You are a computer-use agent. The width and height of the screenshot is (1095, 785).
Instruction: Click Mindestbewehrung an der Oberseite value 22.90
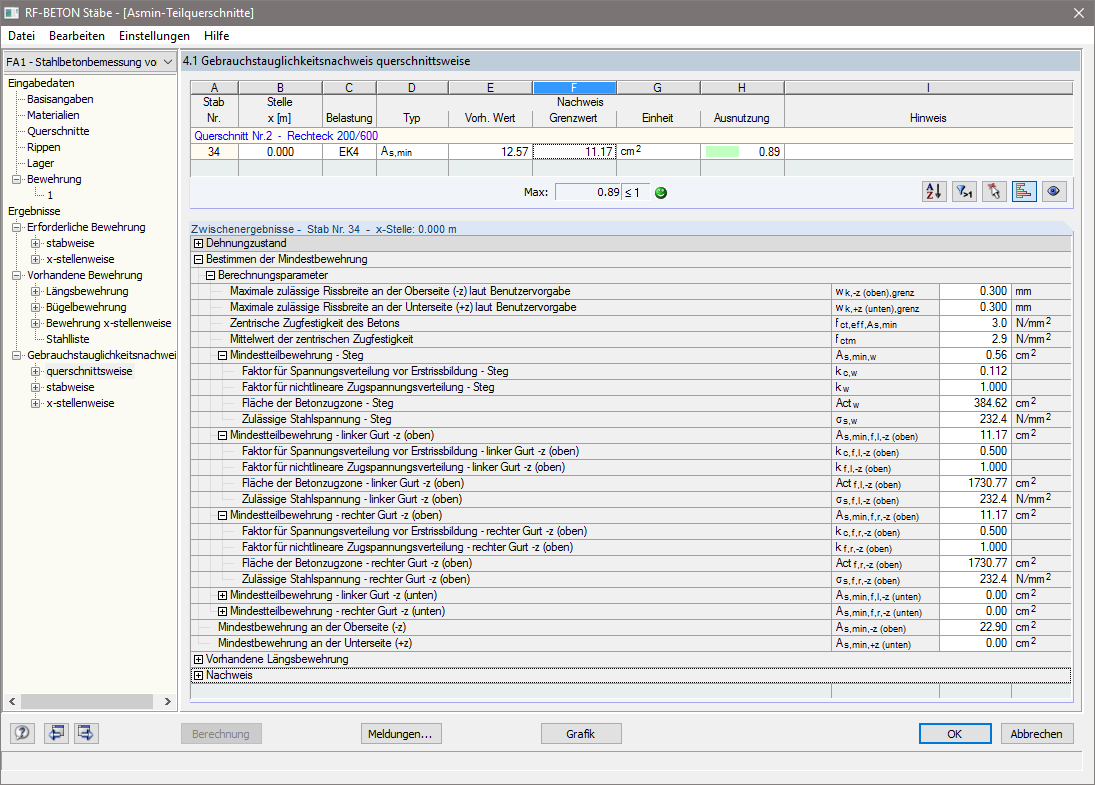click(975, 628)
